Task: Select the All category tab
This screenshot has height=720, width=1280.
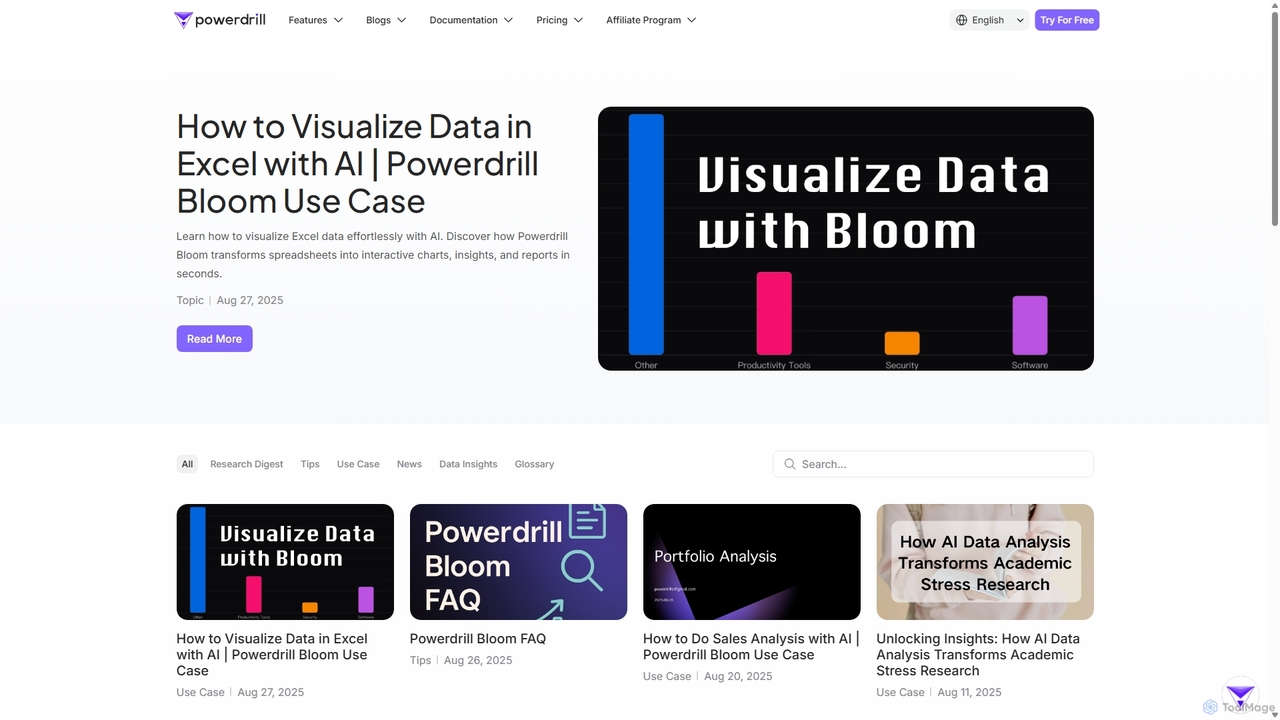Action: 187,464
